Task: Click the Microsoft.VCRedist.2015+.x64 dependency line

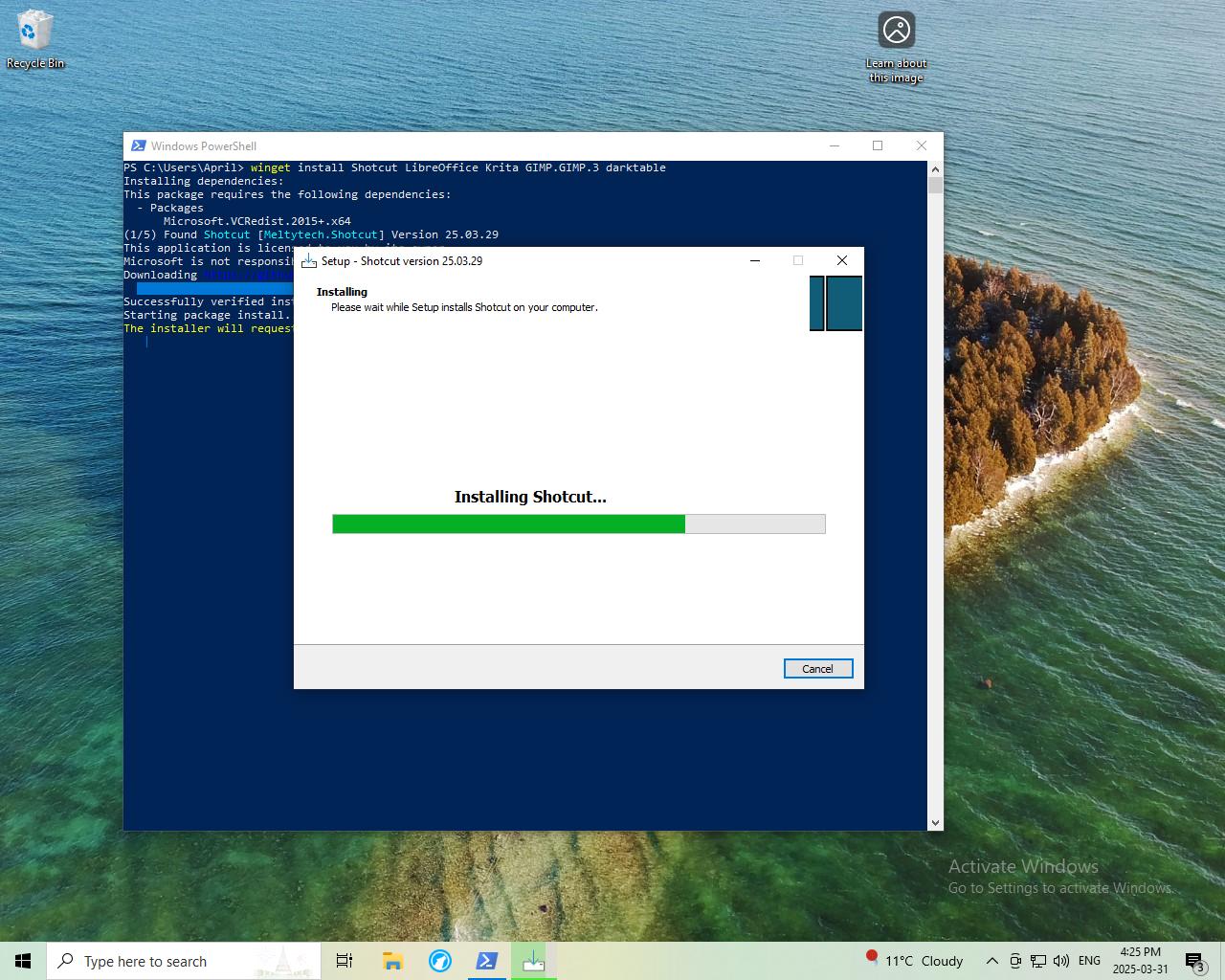Action: point(256,221)
